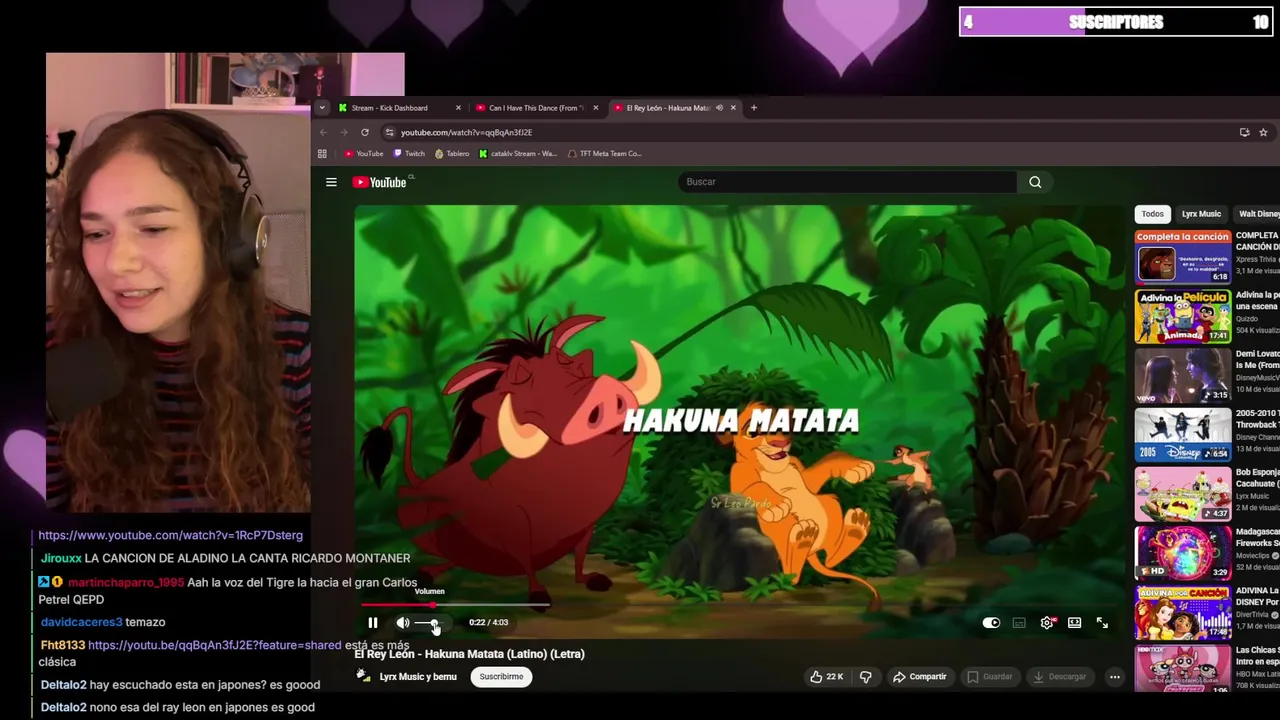
Task: Select the Todos filter chip
Action: (x=1153, y=214)
